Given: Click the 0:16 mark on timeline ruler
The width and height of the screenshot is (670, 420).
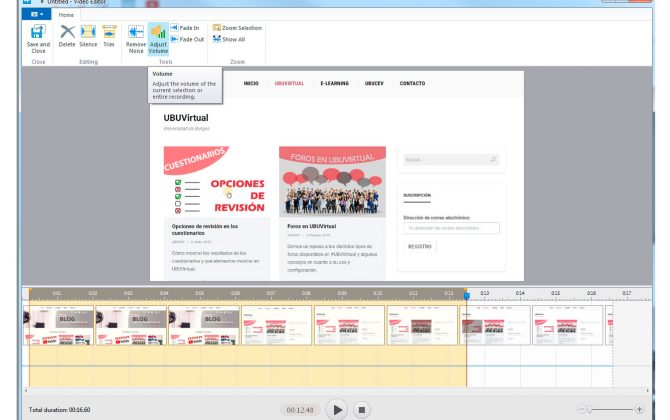Looking at the screenshot, I should [x=591, y=293].
